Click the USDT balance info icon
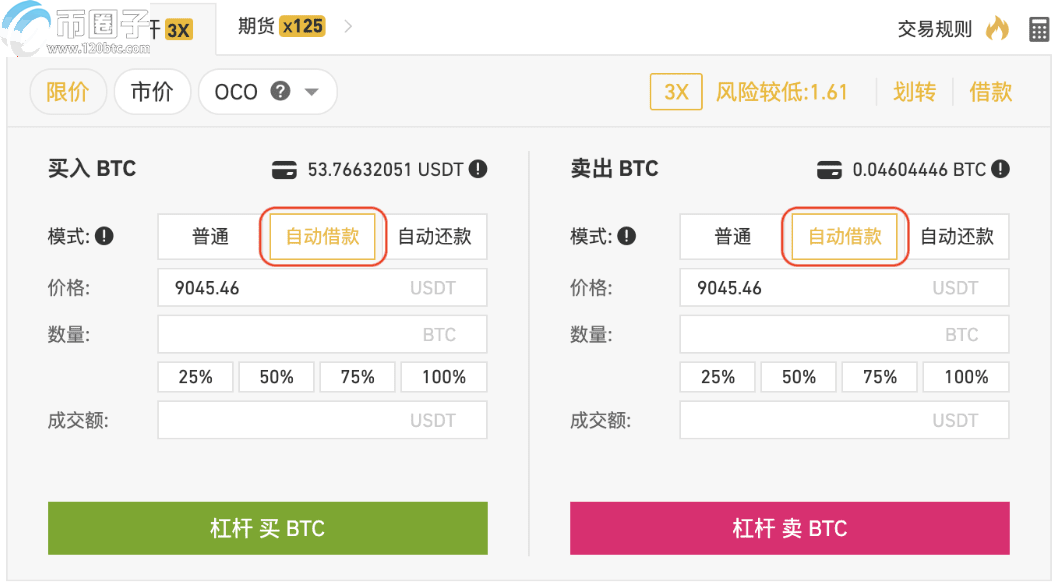1054x583 pixels. pyautogui.click(x=478, y=169)
